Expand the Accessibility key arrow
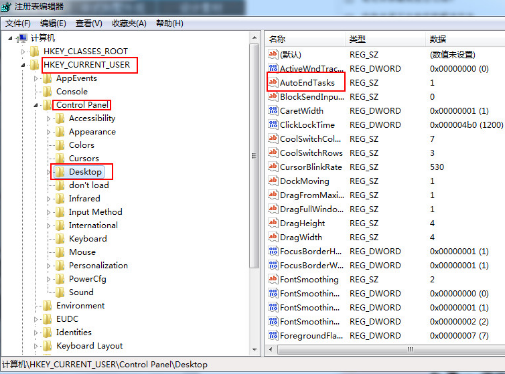The height and width of the screenshot is (374, 505). [x=49, y=119]
